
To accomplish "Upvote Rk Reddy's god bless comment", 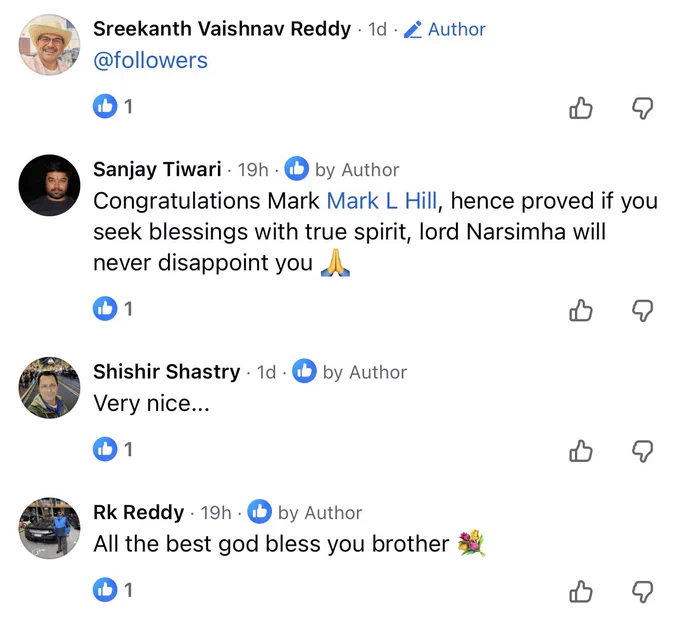I will coord(581,591).
